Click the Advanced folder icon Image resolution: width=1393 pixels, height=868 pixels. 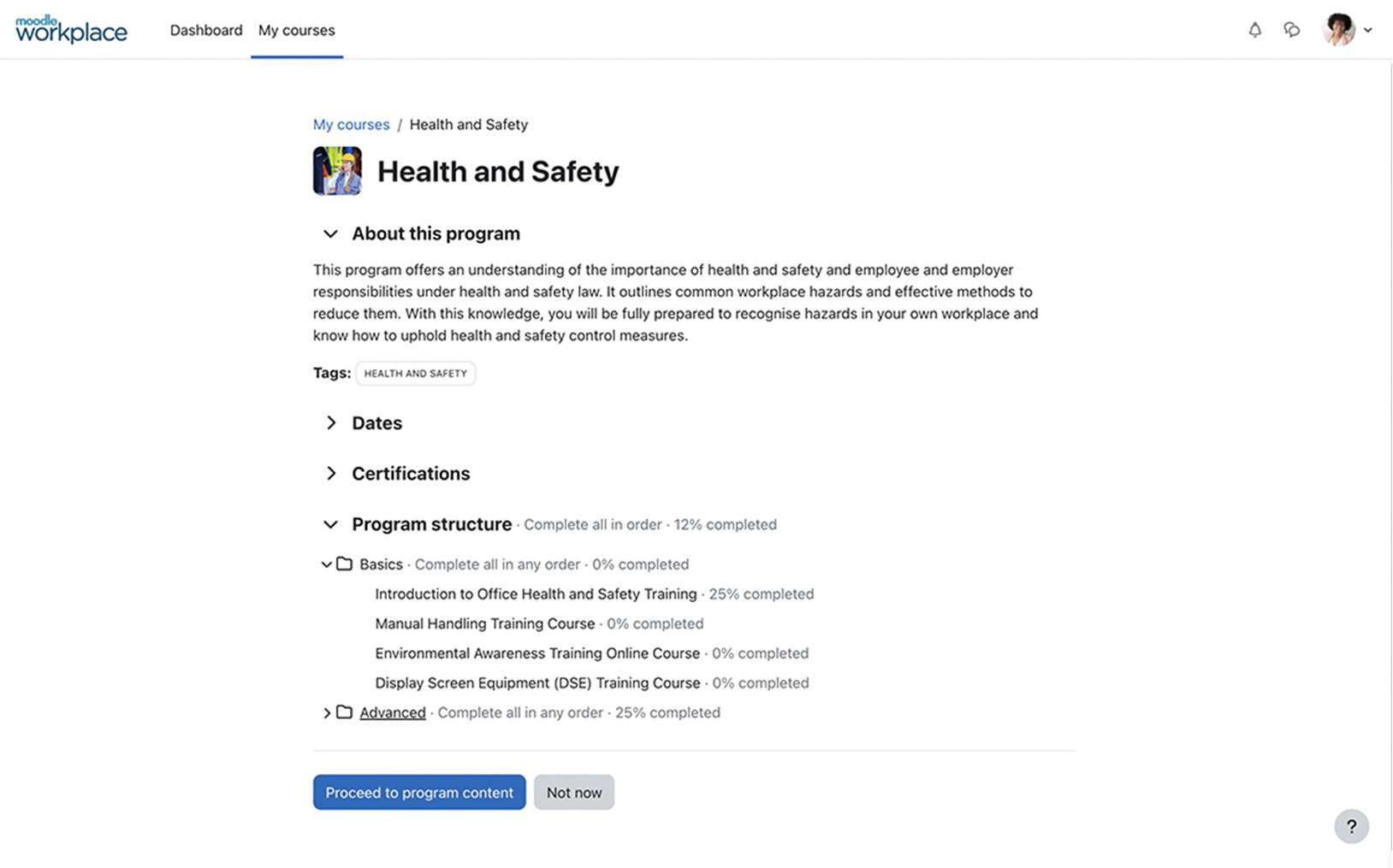click(344, 712)
